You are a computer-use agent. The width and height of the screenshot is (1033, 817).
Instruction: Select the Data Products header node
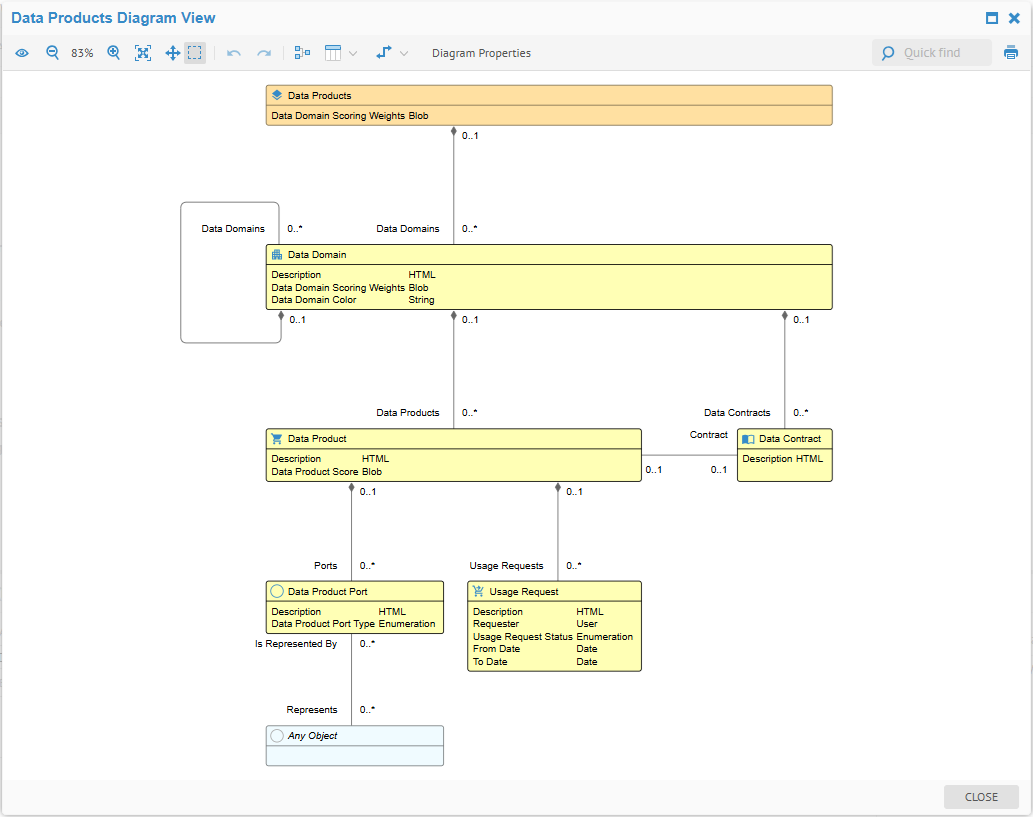[319, 96]
